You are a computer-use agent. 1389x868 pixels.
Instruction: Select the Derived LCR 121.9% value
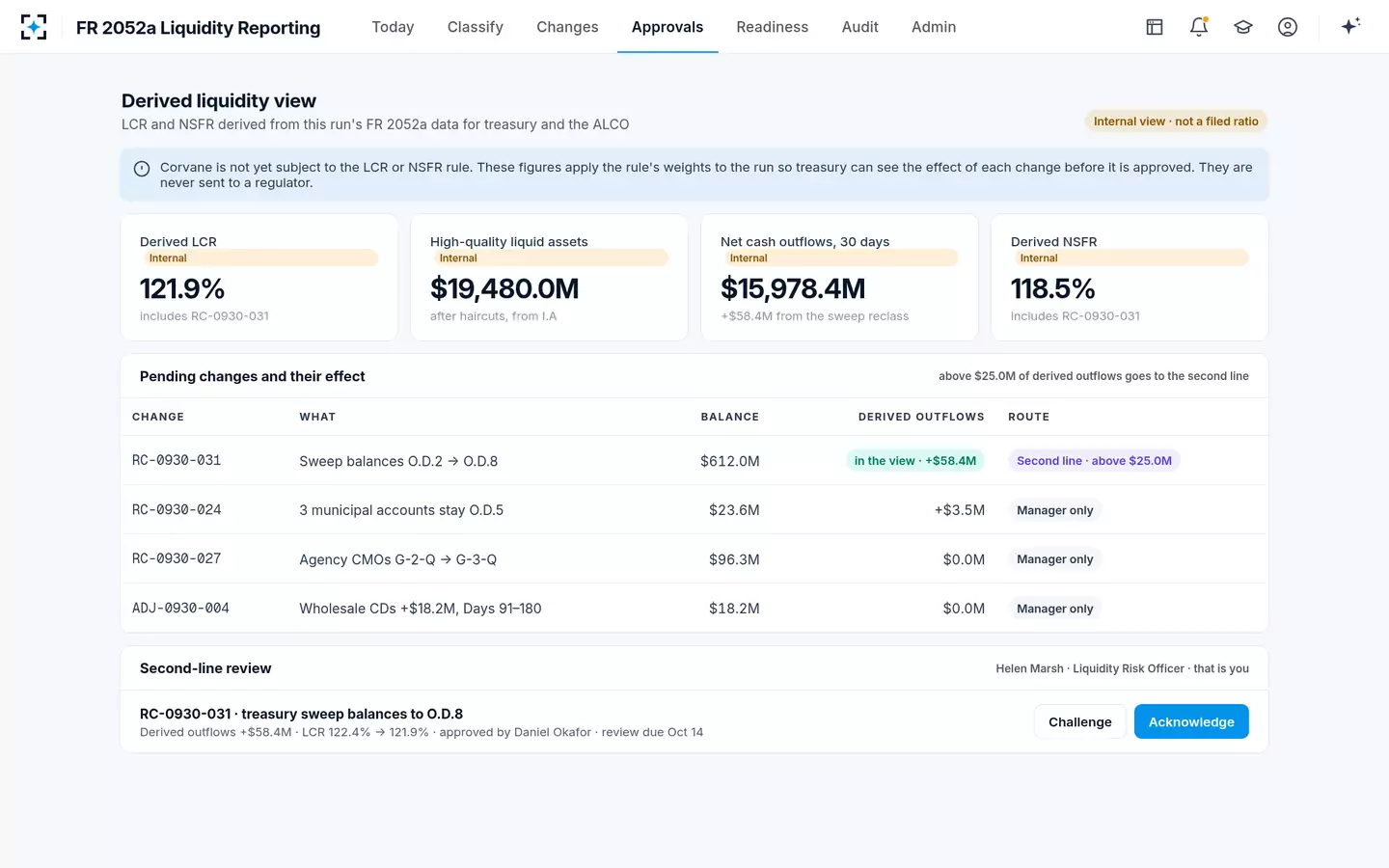point(182,288)
